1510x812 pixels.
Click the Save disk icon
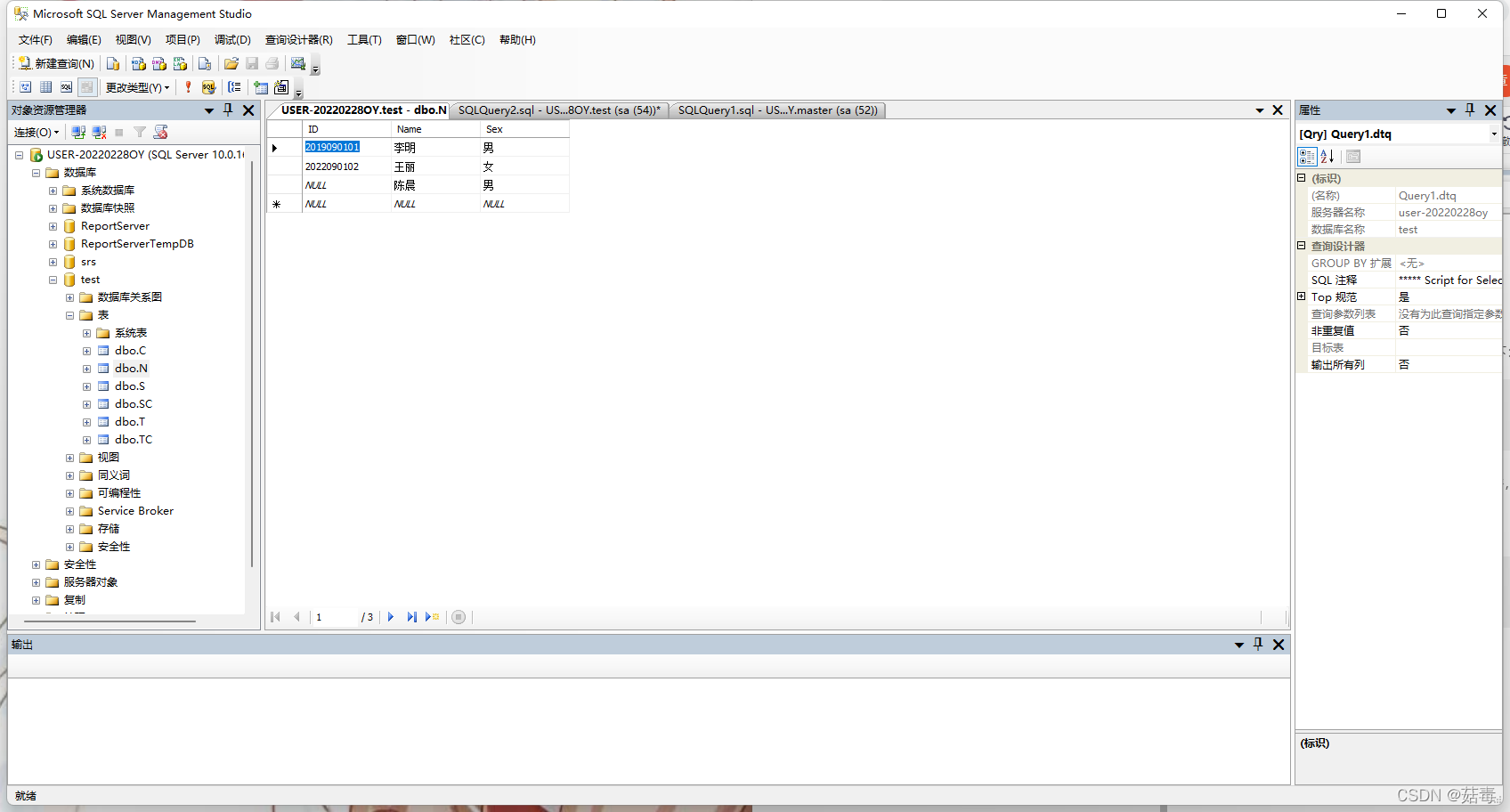[252, 63]
